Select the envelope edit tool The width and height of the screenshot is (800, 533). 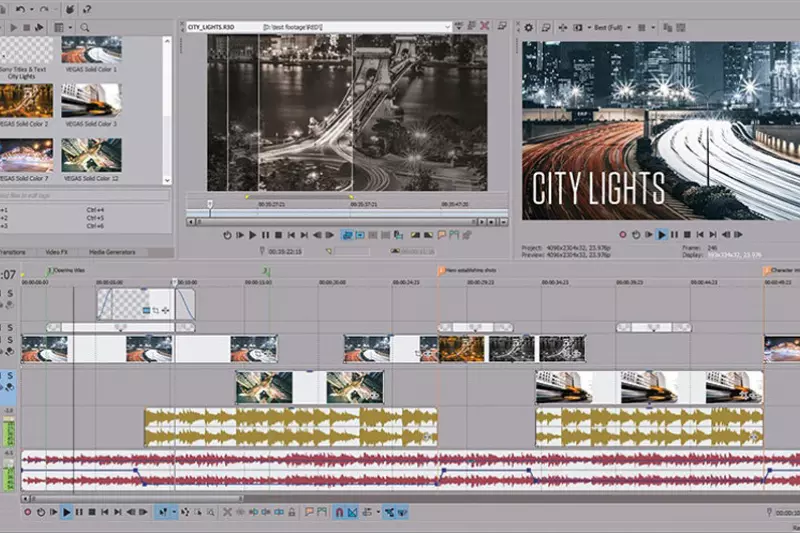tap(185, 512)
